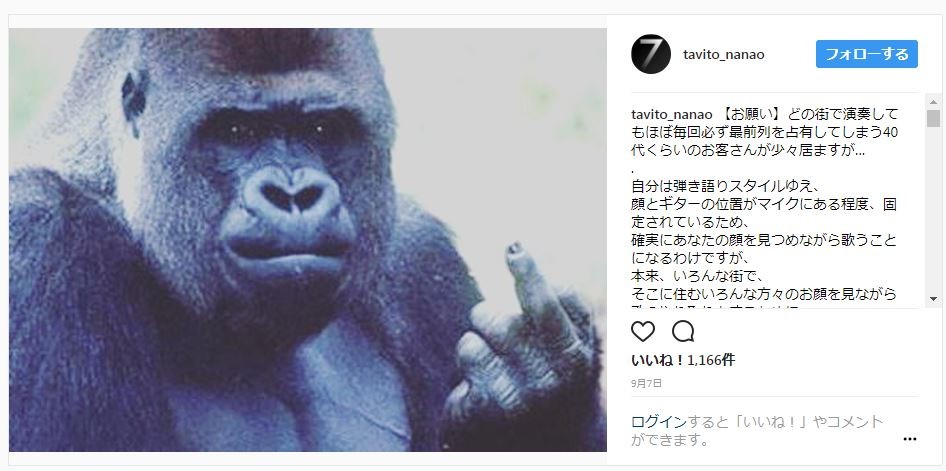Click the gorilla photo
The height and width of the screenshot is (471, 946).
coord(308,240)
